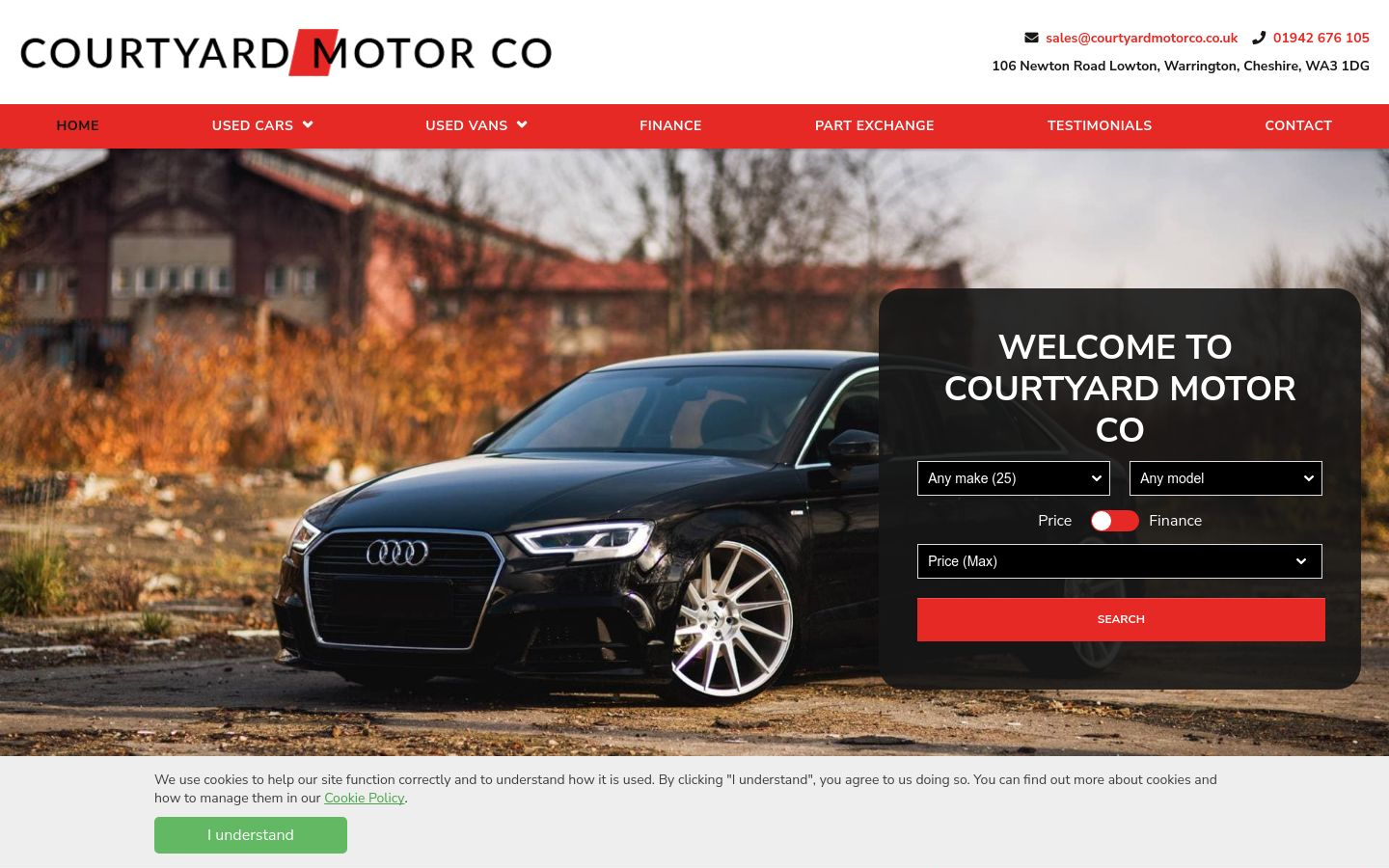Click the phone handset icon
Image resolution: width=1389 pixels, height=868 pixels.
pos(1259,38)
